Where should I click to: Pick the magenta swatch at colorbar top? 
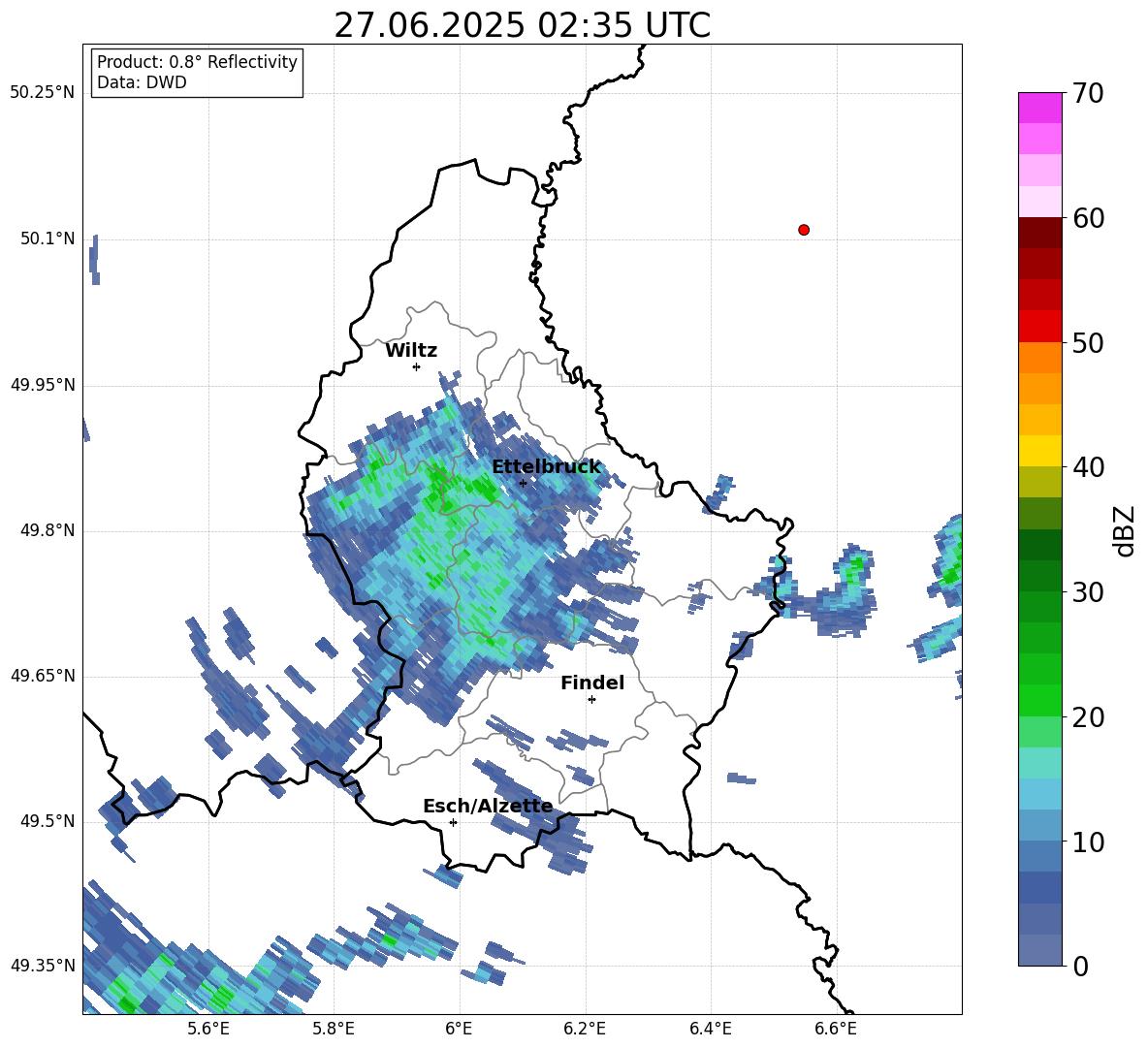(1039, 108)
